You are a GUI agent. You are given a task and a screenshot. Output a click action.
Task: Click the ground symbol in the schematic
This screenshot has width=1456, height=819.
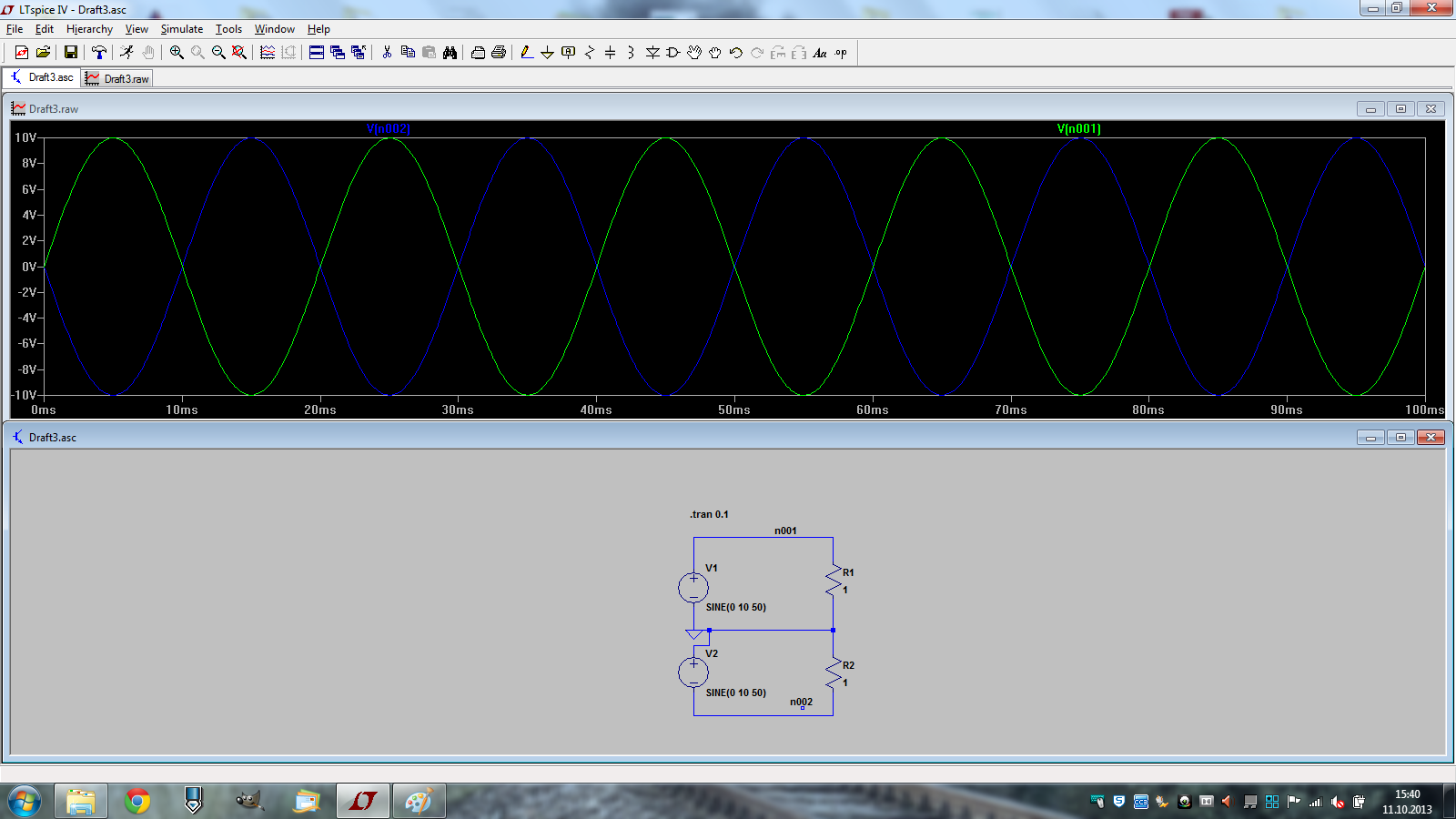[694, 633]
